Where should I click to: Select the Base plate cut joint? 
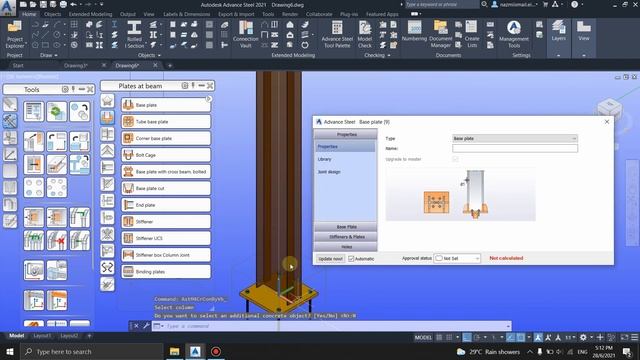[166, 188]
